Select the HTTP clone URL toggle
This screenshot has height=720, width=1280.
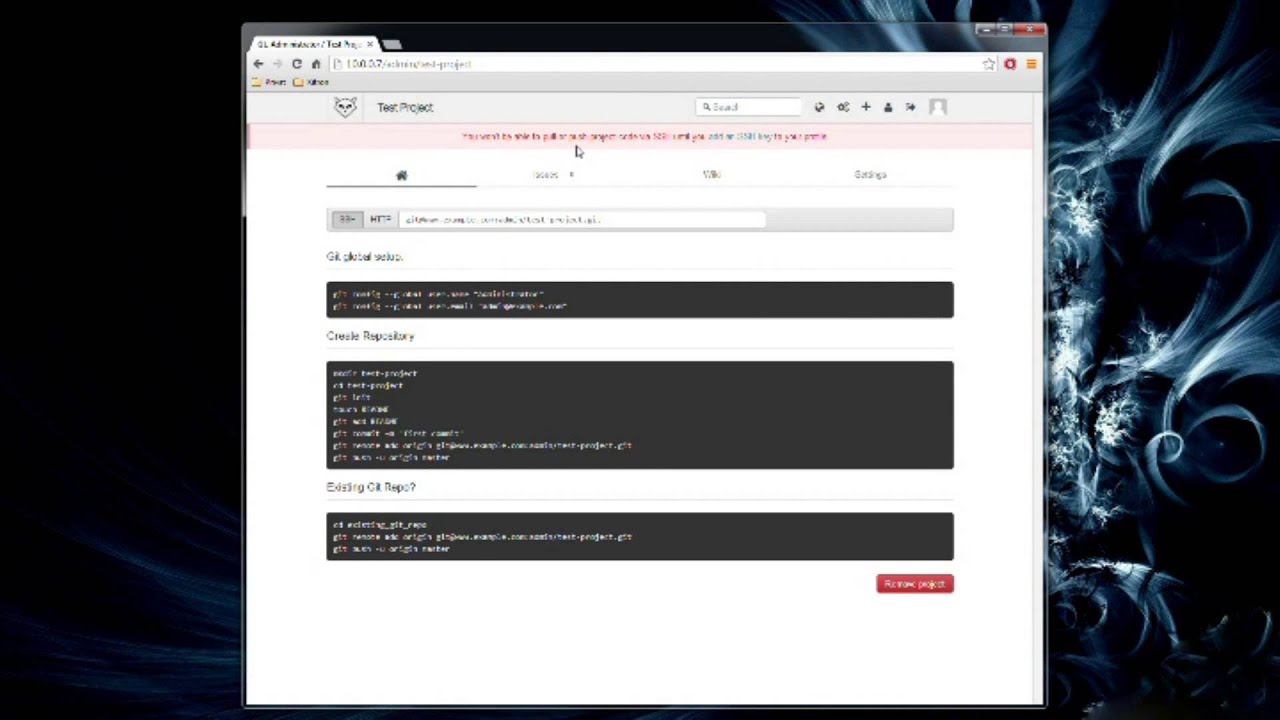[381, 219]
